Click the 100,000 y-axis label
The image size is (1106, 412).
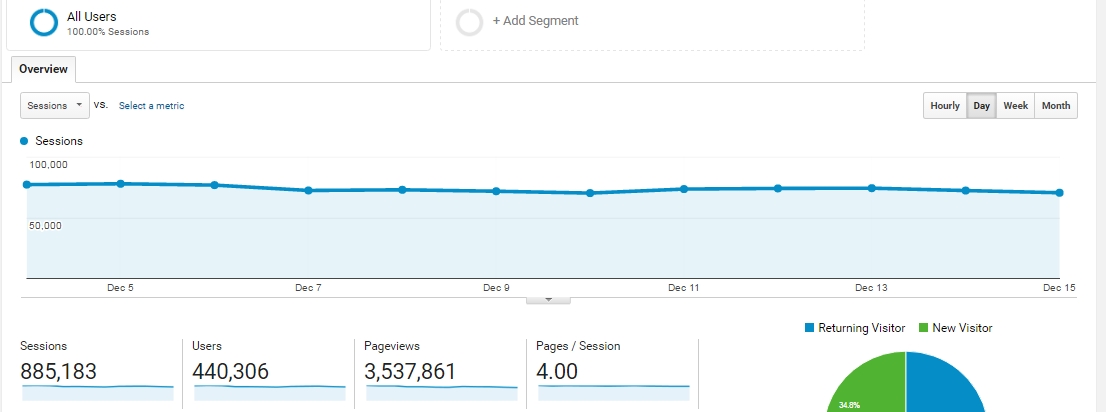[49, 165]
